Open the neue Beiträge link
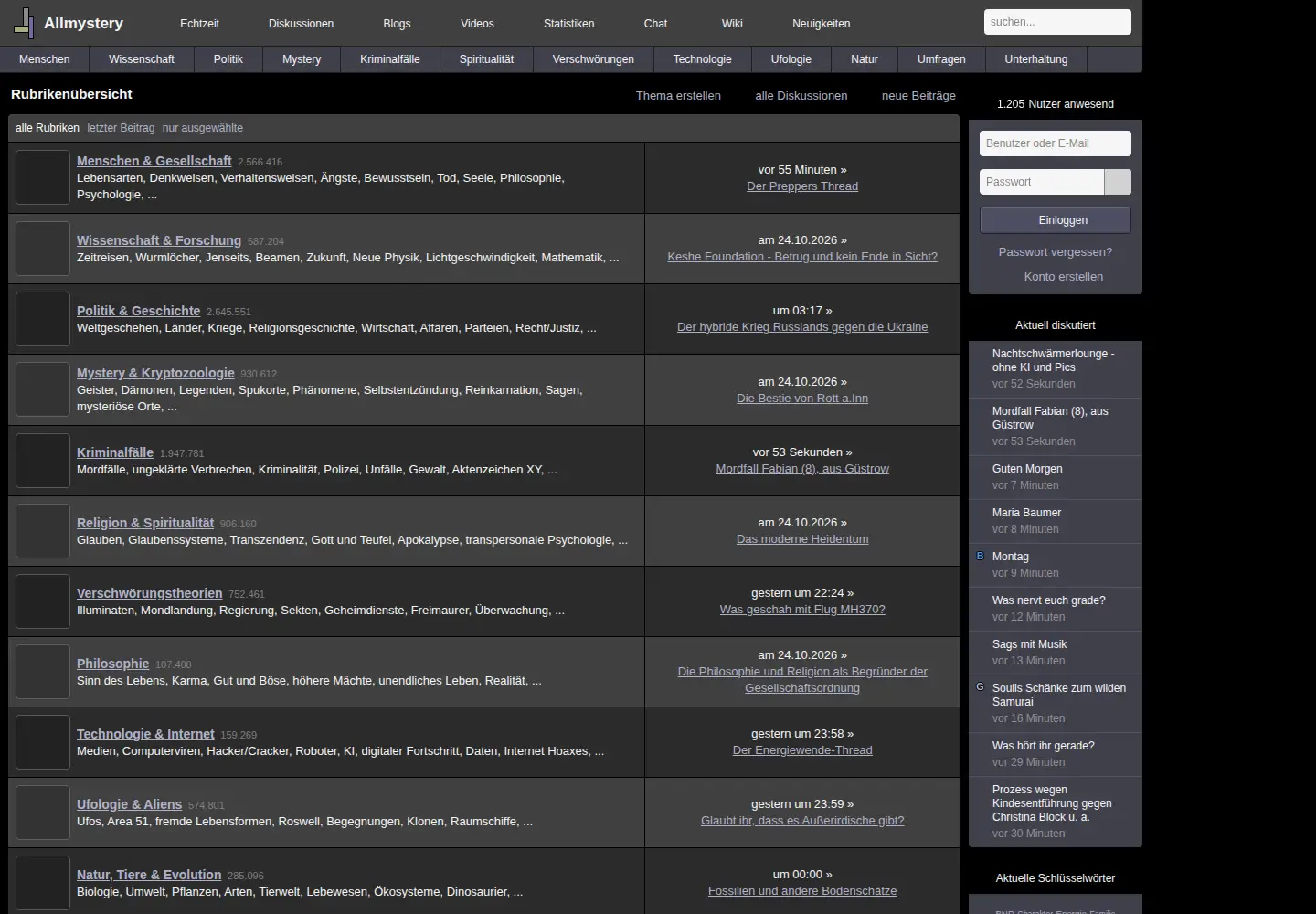 [918, 96]
